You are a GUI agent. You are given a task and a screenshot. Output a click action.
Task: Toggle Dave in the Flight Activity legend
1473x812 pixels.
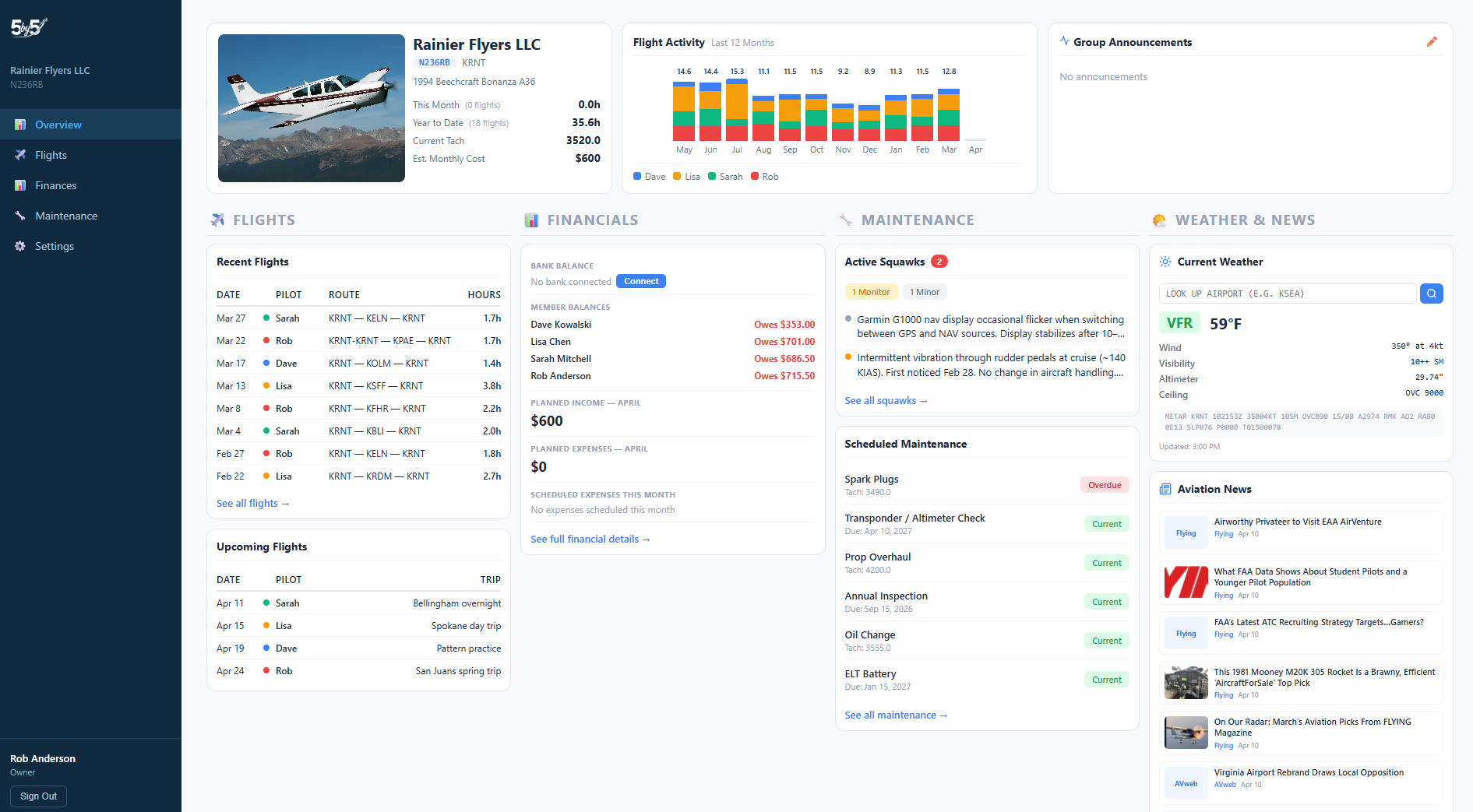648,177
